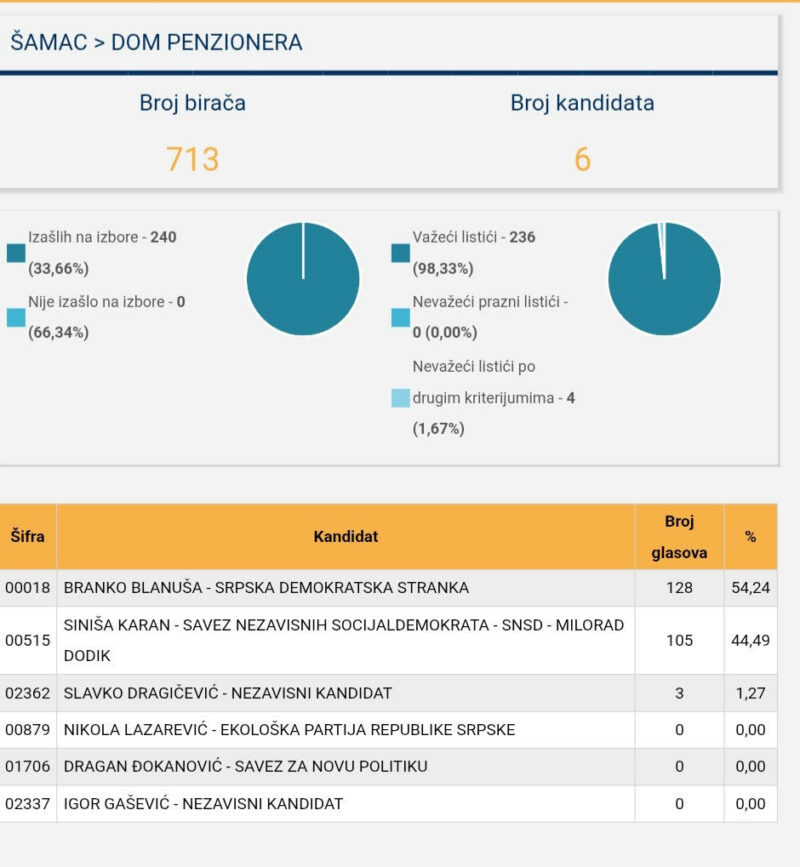The width and height of the screenshot is (800, 867).
Task: Click the voter turnout pie chart
Action: click(303, 279)
